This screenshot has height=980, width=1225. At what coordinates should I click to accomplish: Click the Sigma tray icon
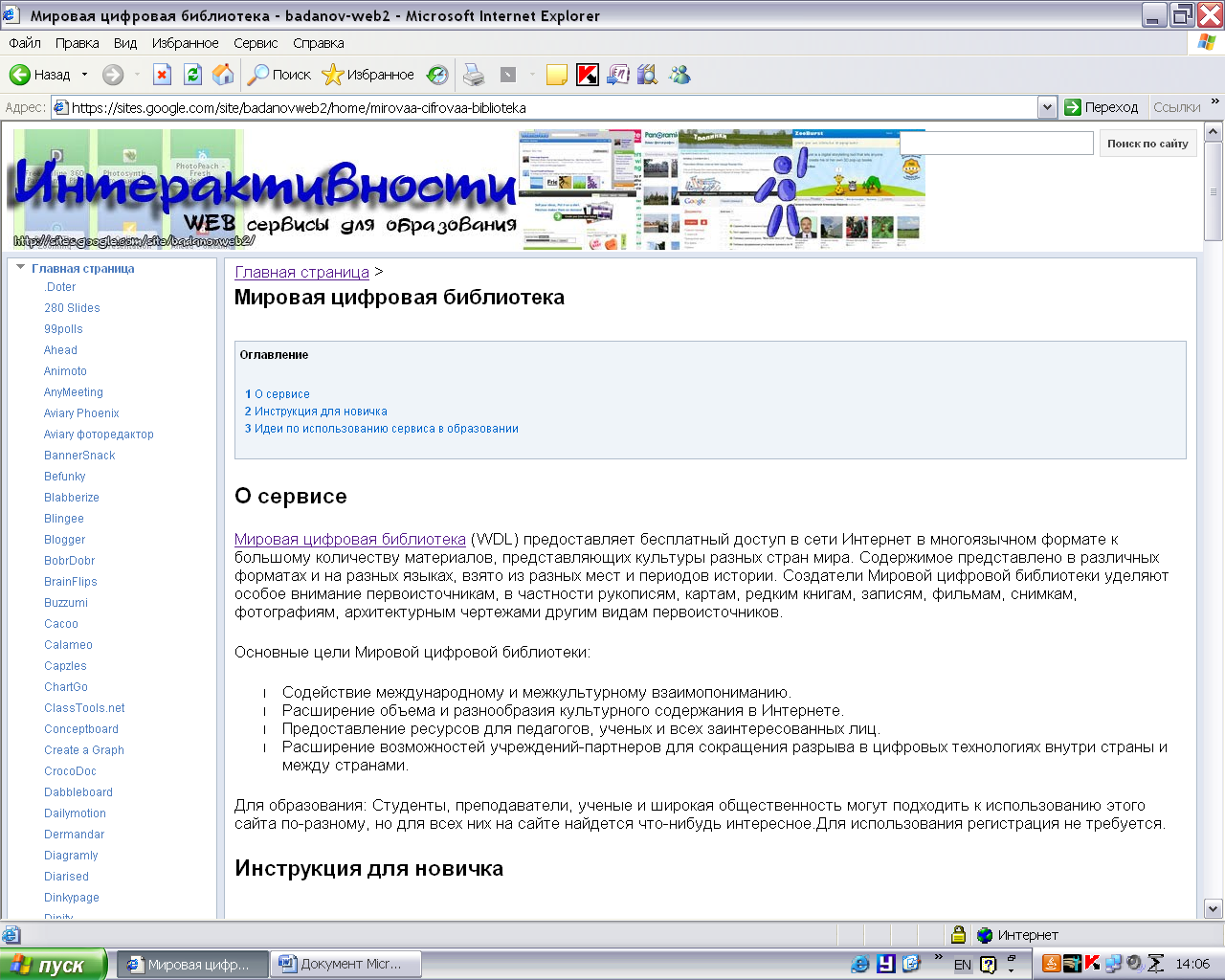click(x=1156, y=964)
